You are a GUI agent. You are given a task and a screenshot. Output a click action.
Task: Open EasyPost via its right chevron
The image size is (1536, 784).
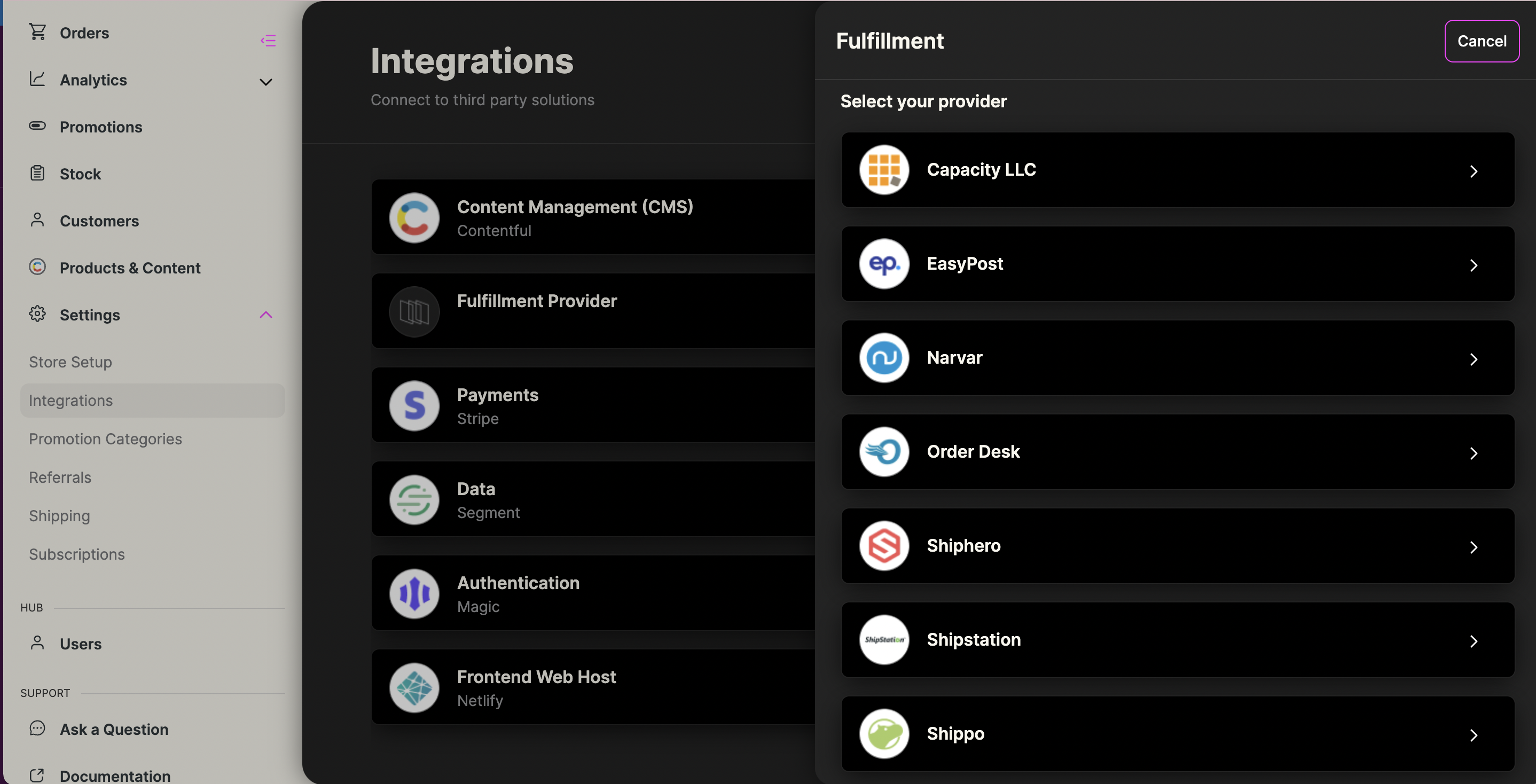[x=1474, y=265]
